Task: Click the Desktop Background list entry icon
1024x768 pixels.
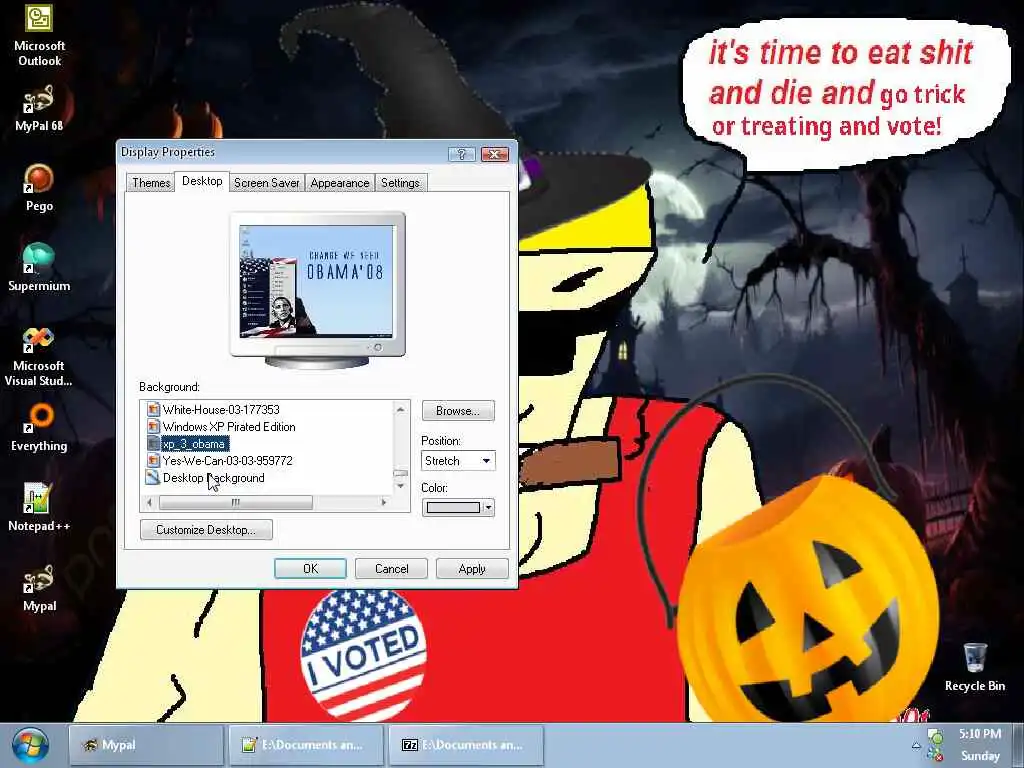Action: 153,477
